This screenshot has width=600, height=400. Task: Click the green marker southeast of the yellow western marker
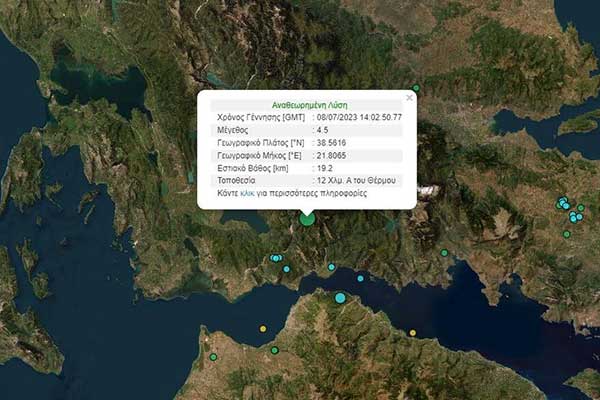(274, 350)
